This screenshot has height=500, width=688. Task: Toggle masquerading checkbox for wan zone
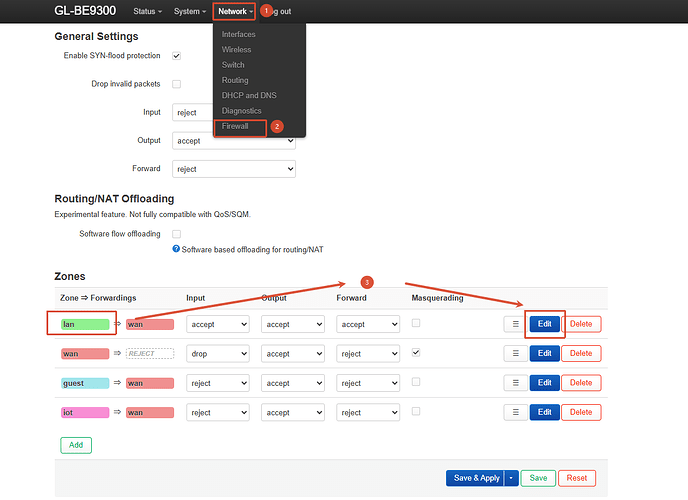click(x=416, y=353)
